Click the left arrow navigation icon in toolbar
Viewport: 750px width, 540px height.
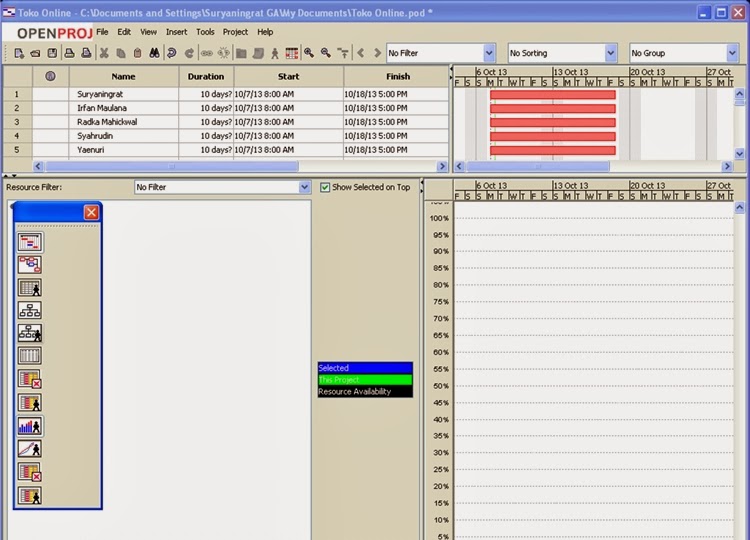[x=361, y=53]
